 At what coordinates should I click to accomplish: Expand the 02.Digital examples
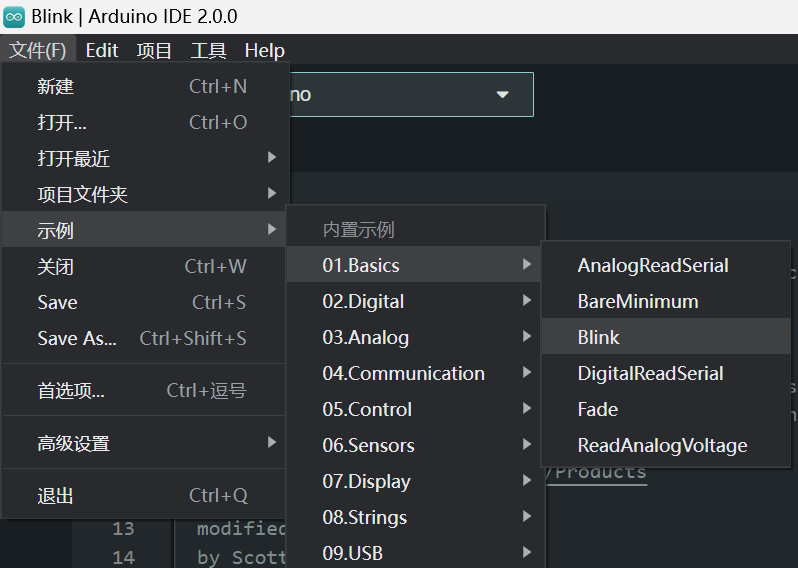coord(414,301)
